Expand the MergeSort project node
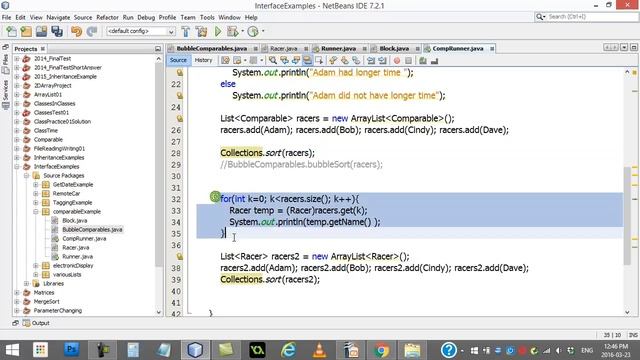Screen dimensions: 640x360 [x=17, y=301]
